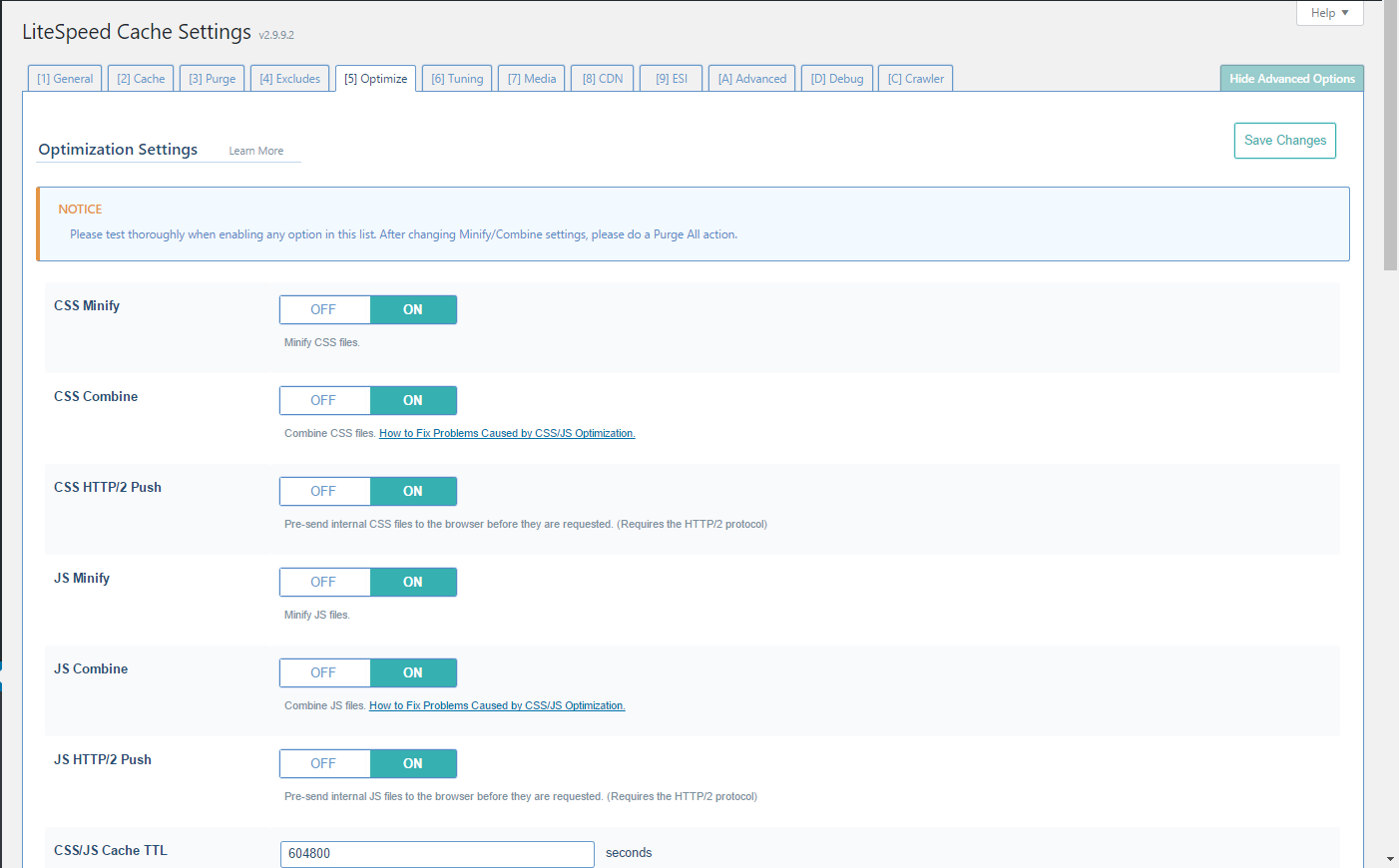The height and width of the screenshot is (868, 1399).
Task: Select the NOTICE heading text
Action: tap(80, 210)
